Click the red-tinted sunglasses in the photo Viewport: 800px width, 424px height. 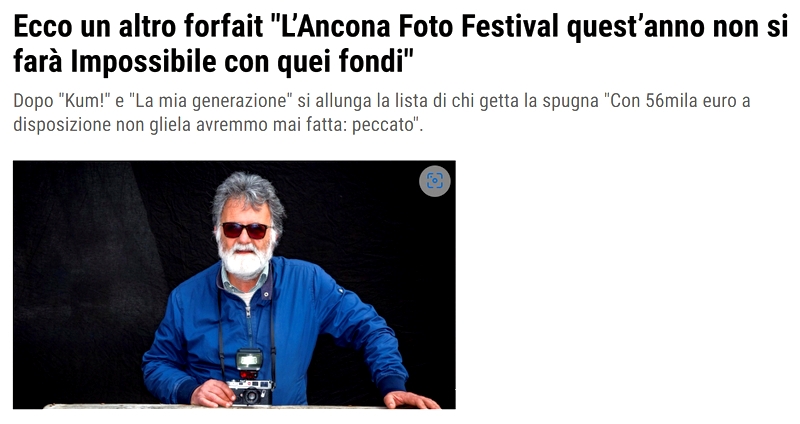245,230
